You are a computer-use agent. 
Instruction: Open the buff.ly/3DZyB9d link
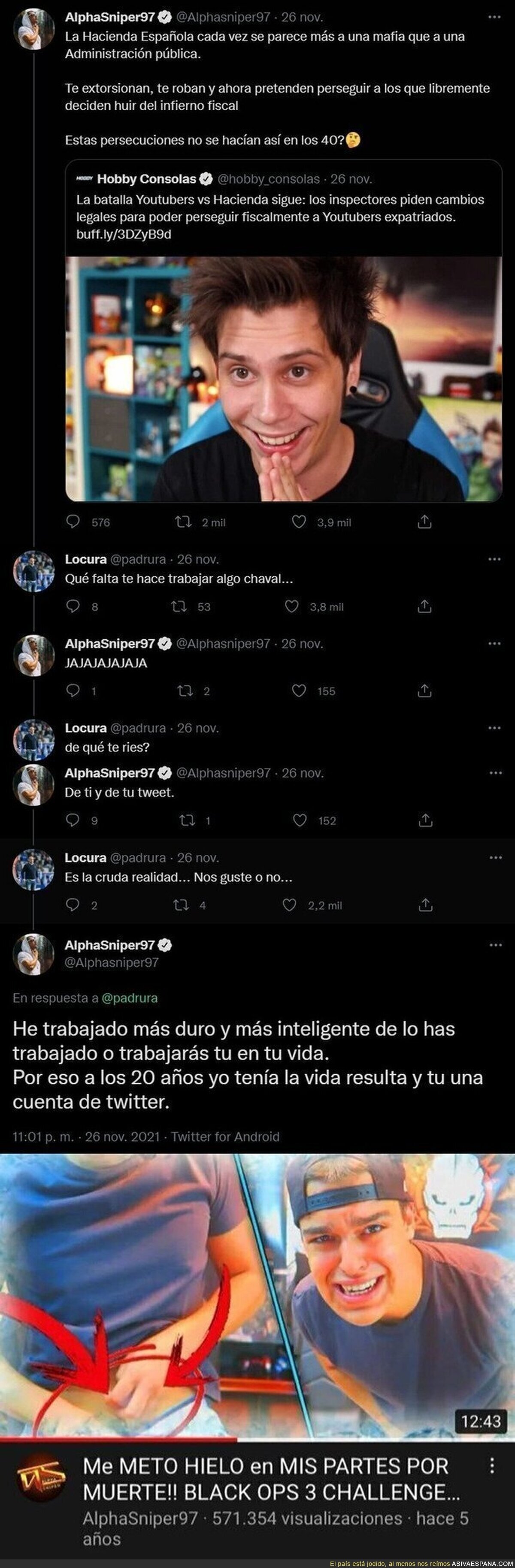point(124,234)
